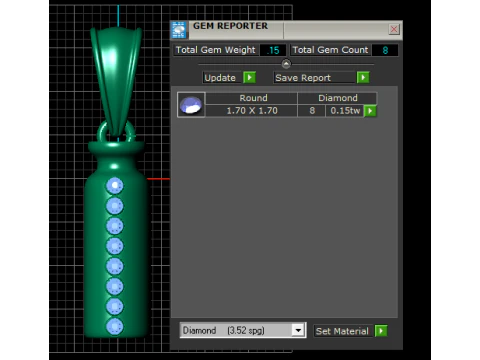Select the Round shape cell
Screen dimensions: 480x360
pyautogui.click(x=252, y=98)
